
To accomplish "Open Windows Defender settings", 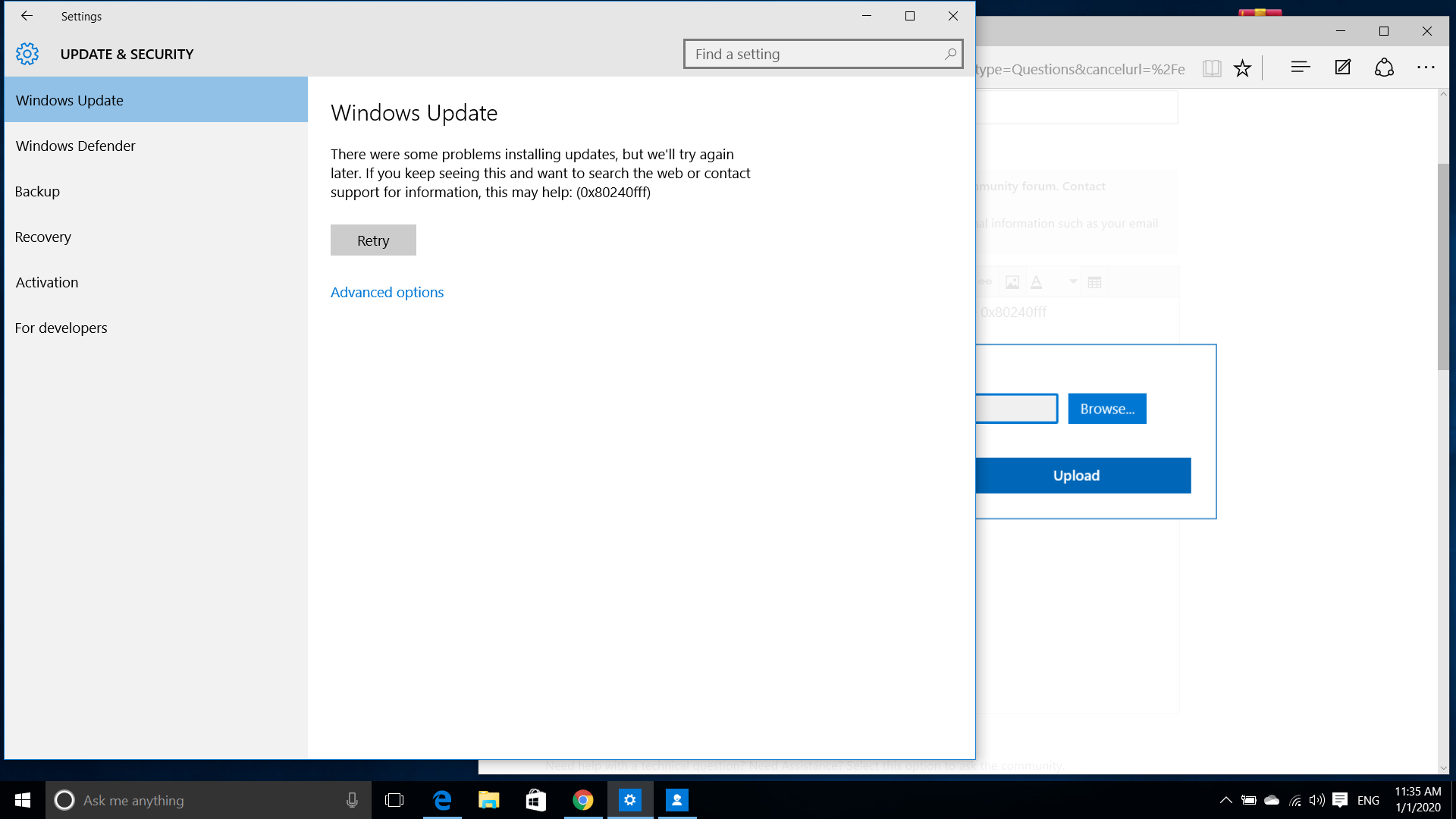I will click(x=156, y=146).
